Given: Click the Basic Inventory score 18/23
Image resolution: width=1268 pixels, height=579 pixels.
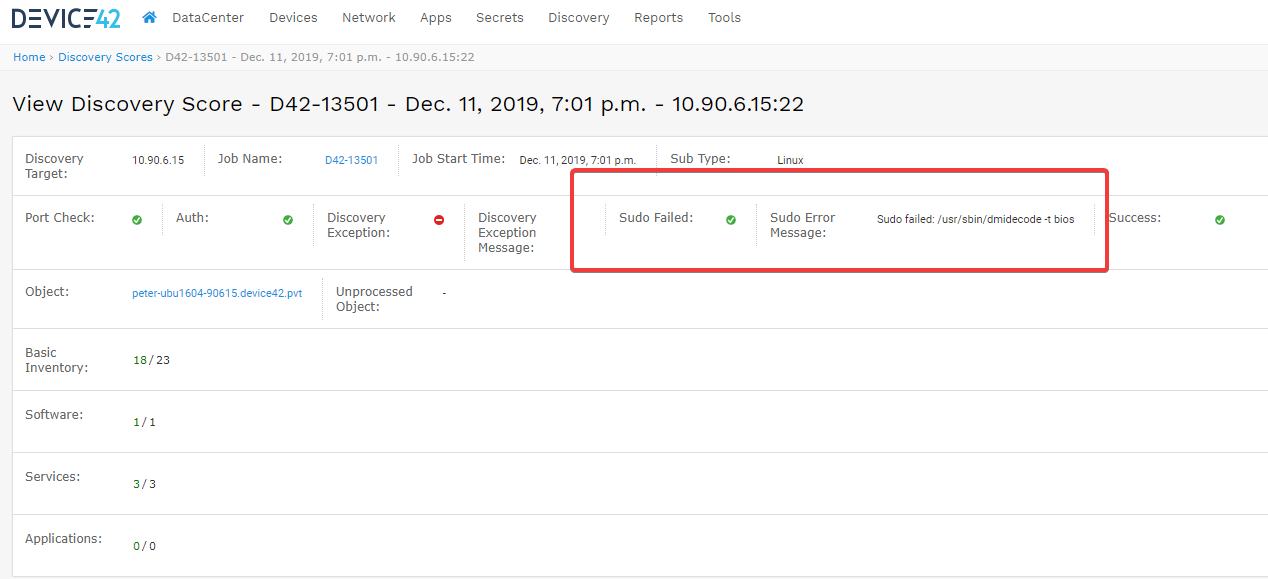Looking at the screenshot, I should point(151,360).
